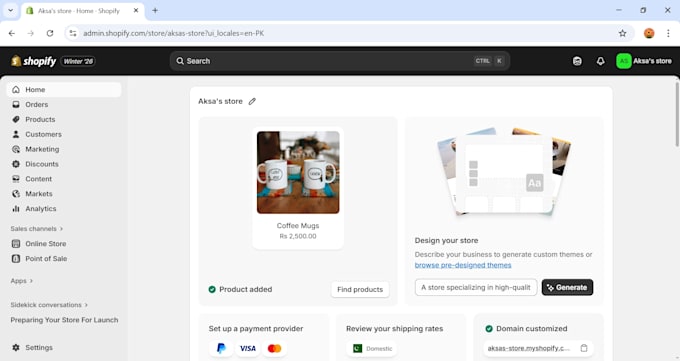
Task: Go to the Customers page
Action: point(43,134)
